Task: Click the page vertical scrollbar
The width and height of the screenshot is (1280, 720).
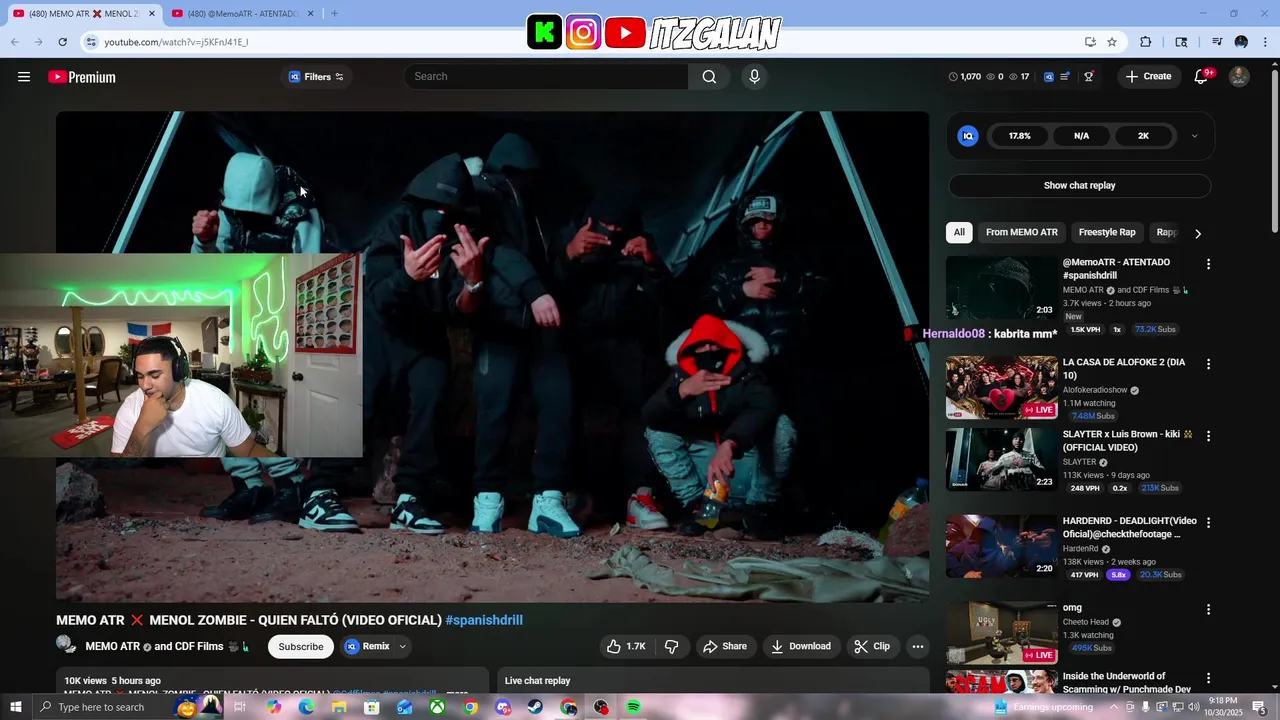Action: tap(1274, 150)
